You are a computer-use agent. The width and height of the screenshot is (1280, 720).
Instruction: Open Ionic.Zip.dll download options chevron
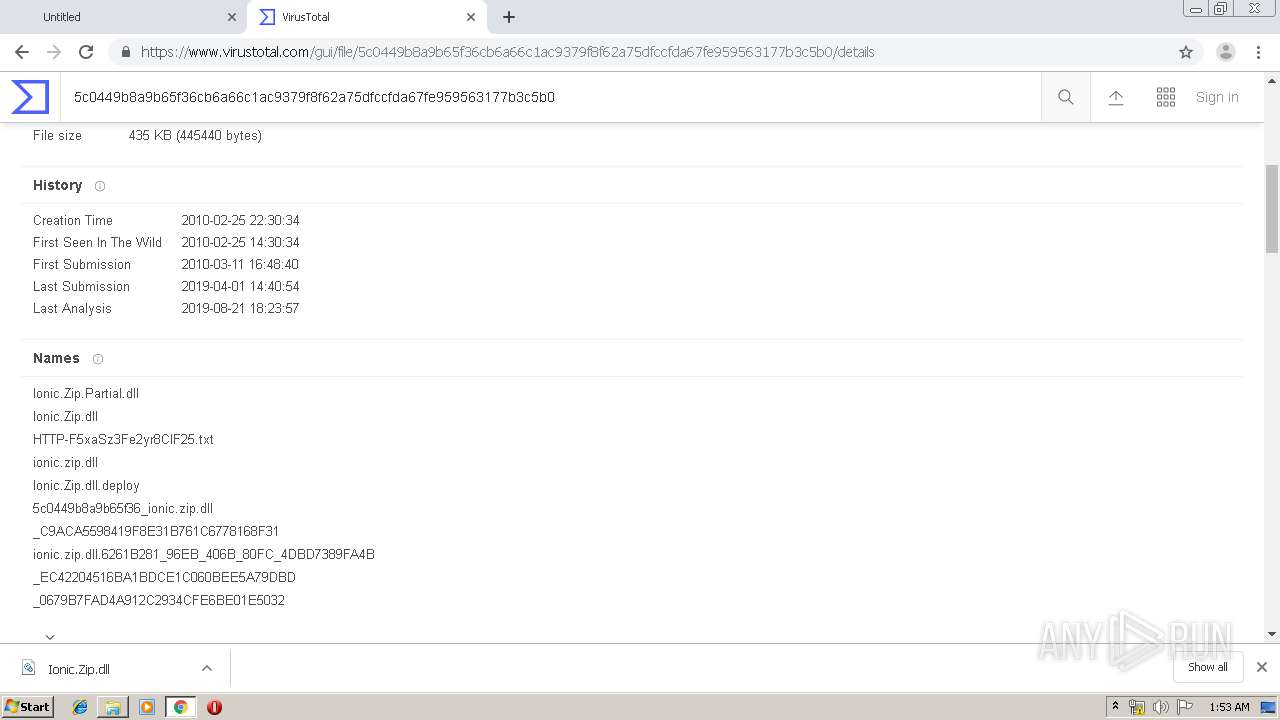pyautogui.click(x=207, y=668)
